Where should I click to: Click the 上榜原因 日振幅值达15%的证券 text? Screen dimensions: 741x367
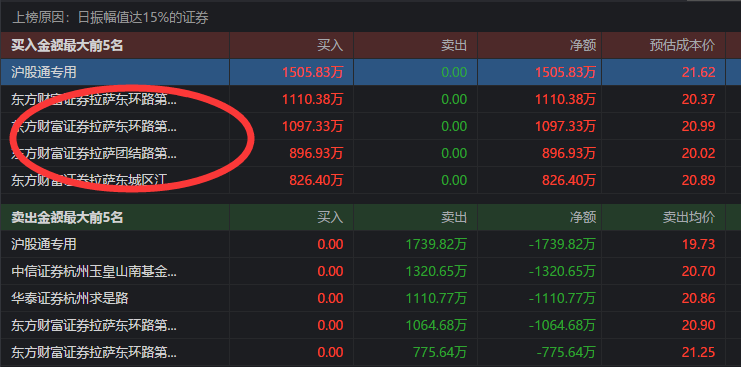[110, 18]
